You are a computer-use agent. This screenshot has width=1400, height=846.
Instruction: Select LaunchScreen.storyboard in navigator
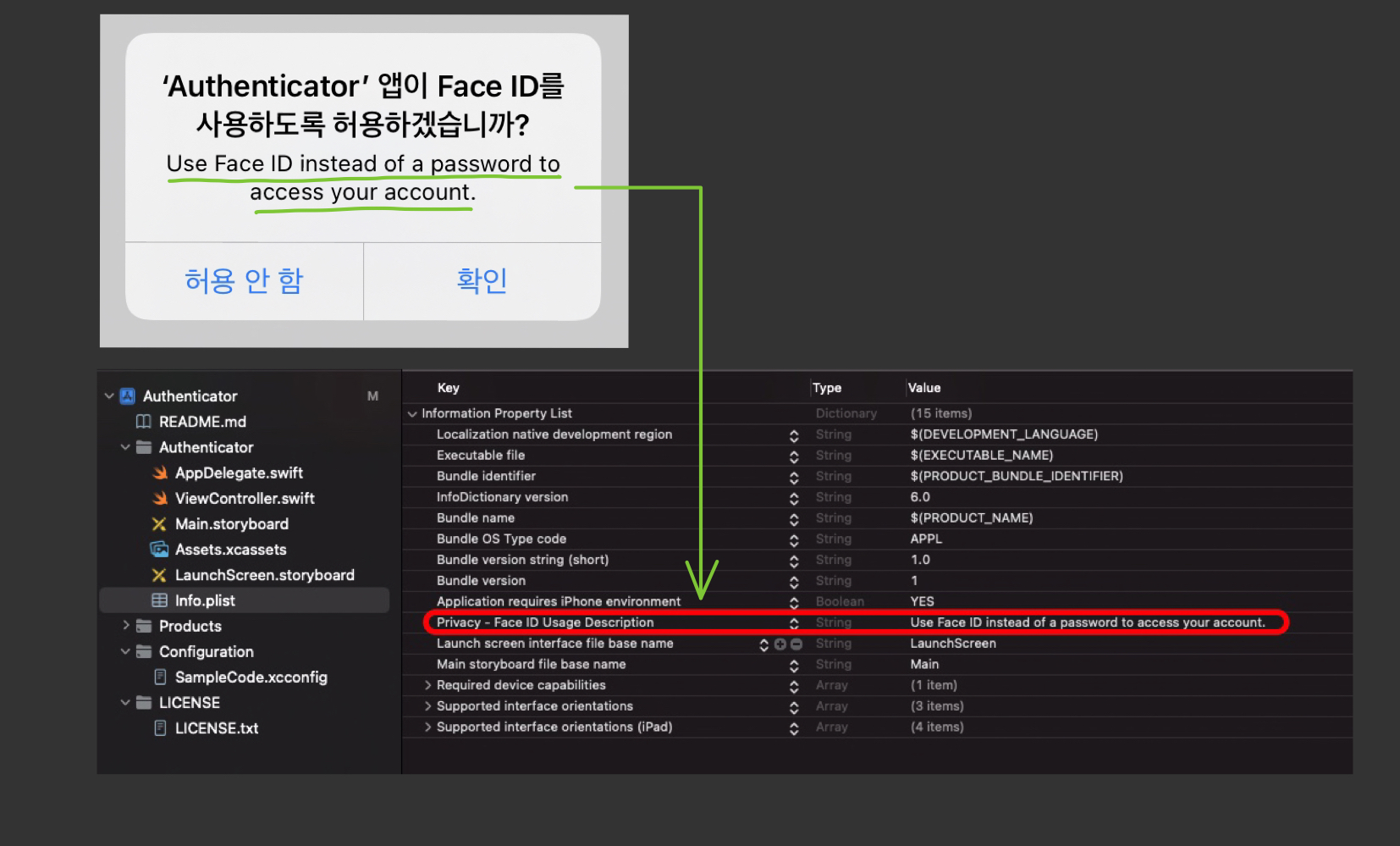click(265, 575)
